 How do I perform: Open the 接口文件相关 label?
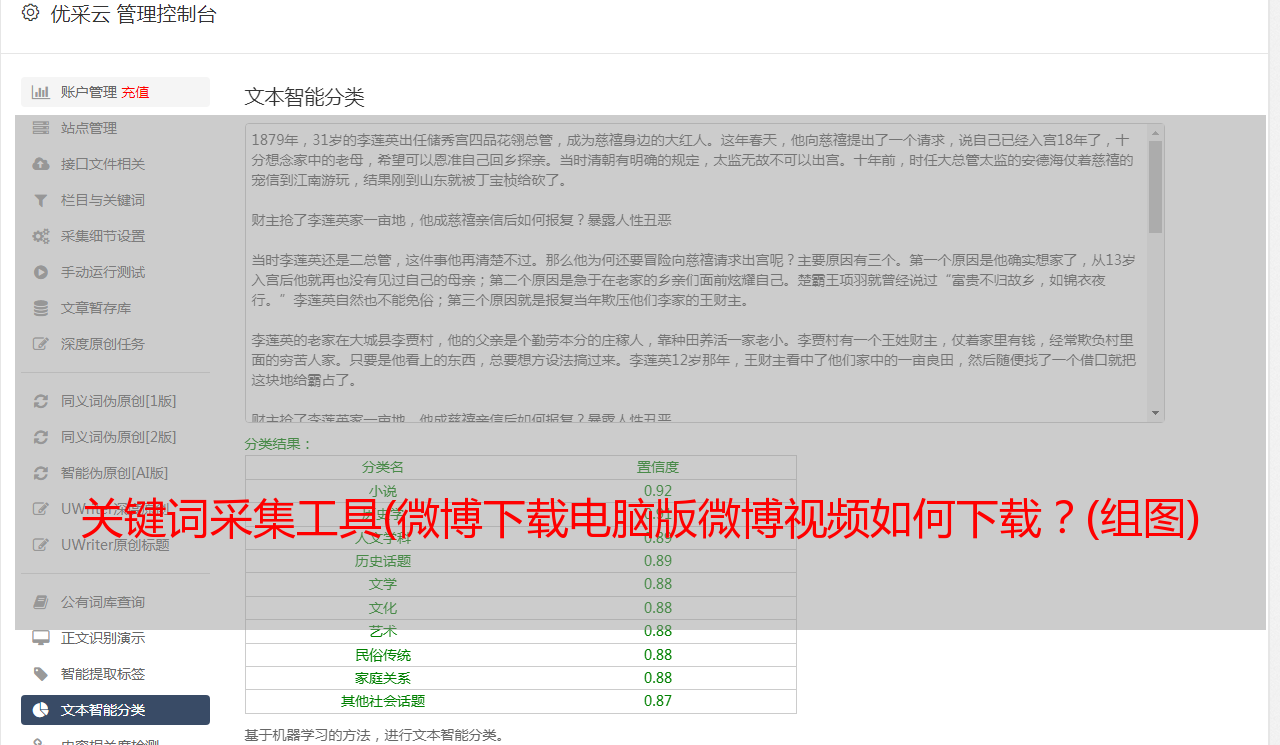pos(103,164)
